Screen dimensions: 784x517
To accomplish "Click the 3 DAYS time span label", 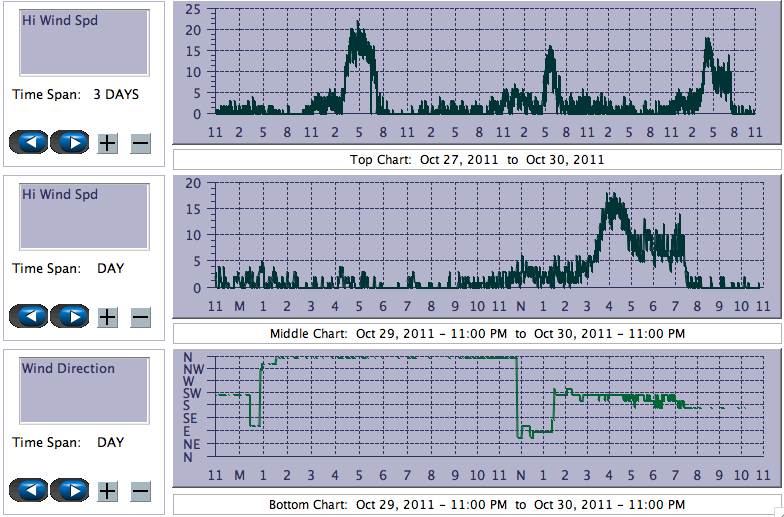I will tap(116, 95).
